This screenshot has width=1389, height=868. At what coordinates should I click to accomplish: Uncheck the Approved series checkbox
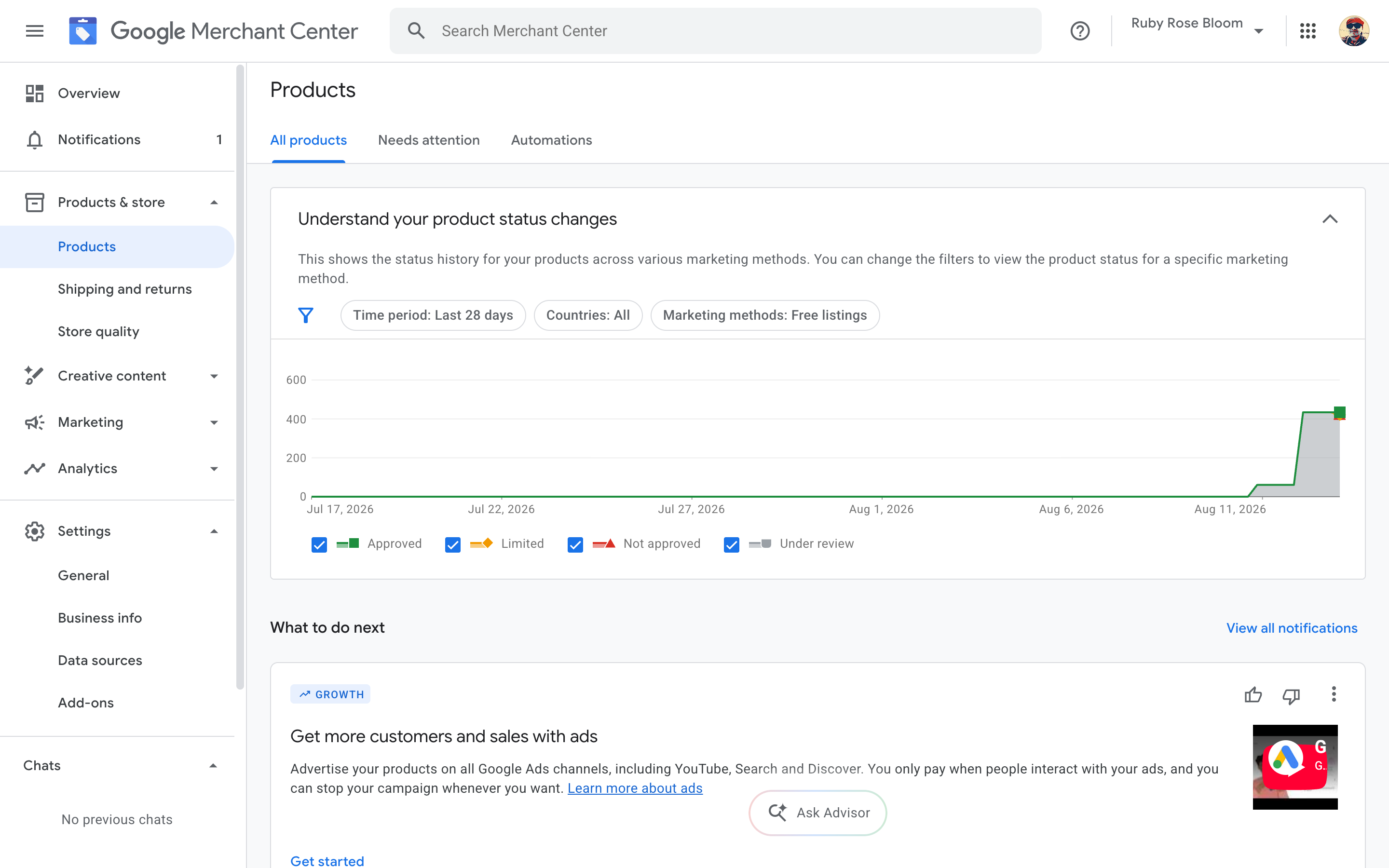(319, 544)
